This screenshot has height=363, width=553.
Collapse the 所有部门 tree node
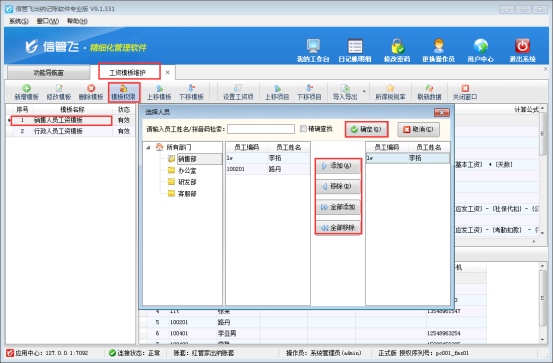pos(148,147)
